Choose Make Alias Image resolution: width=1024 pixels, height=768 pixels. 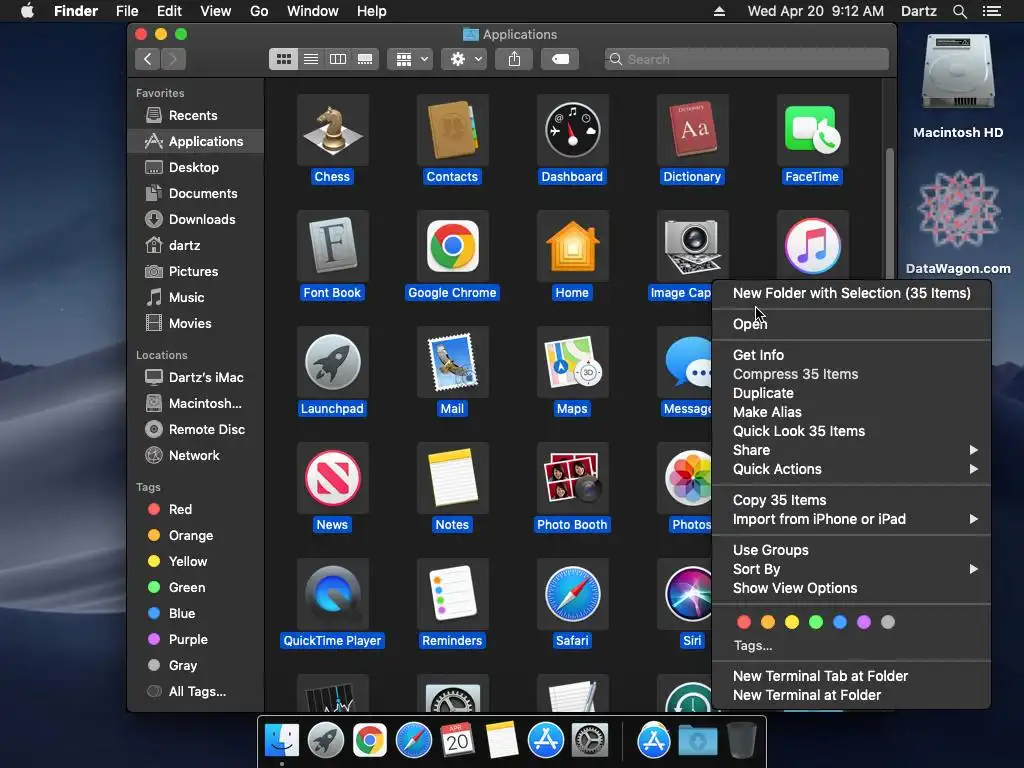pos(852,412)
